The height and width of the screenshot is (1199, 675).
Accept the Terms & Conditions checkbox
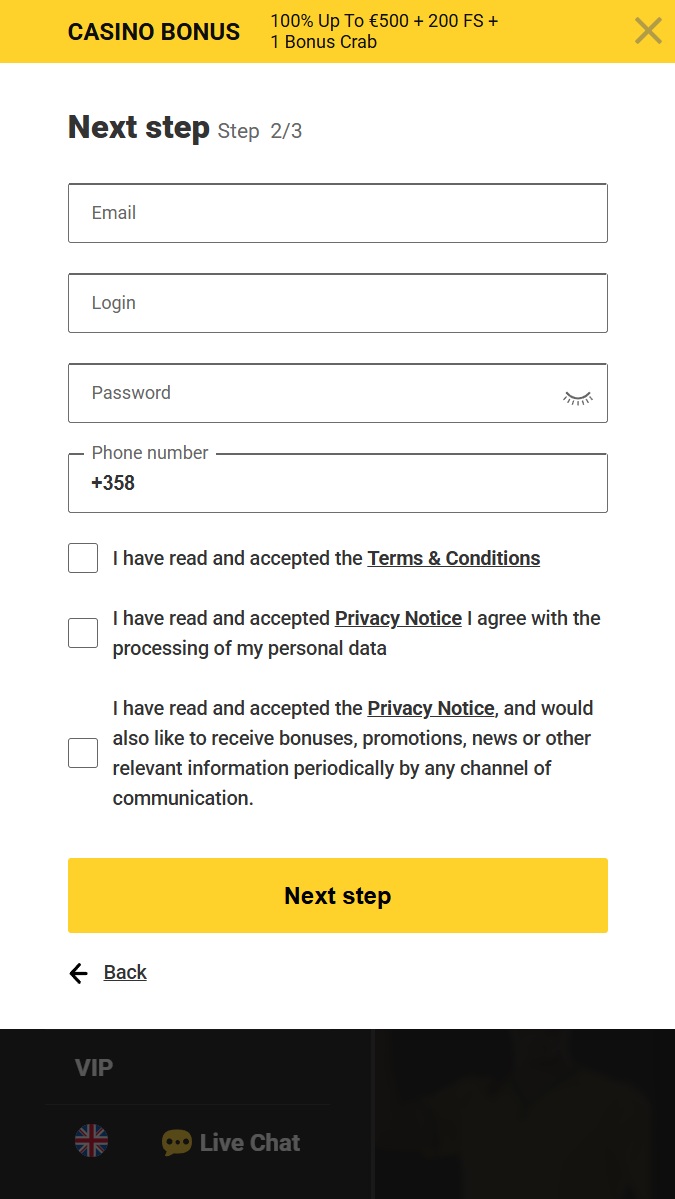coord(83,557)
